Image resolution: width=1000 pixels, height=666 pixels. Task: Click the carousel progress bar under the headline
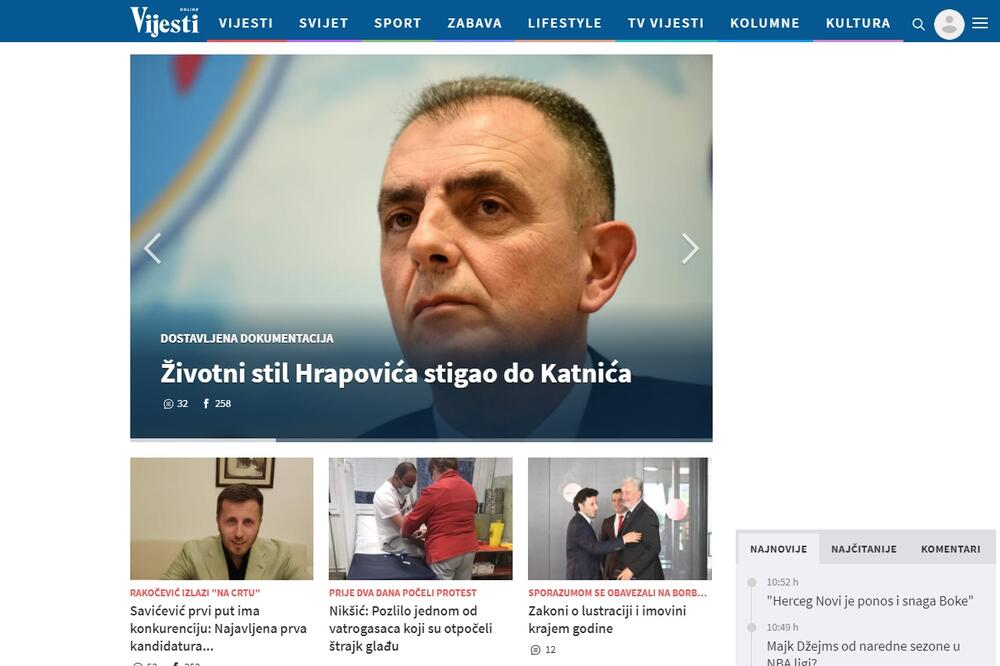421,439
